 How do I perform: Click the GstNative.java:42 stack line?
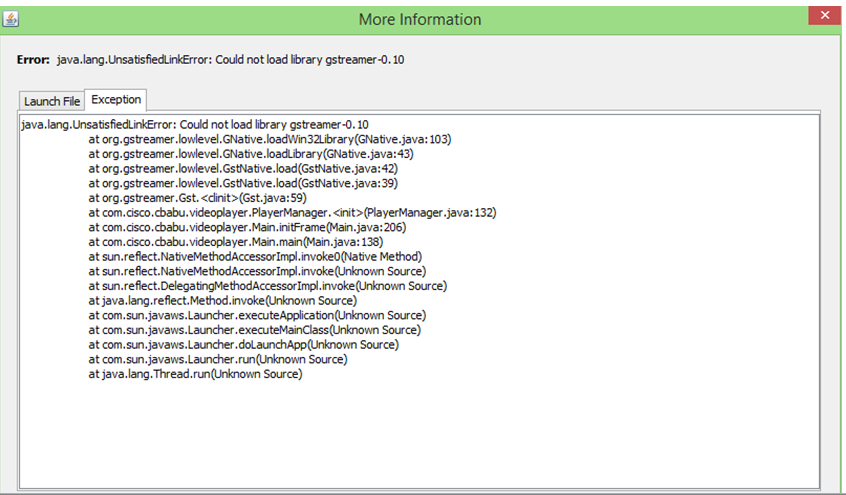243,168
